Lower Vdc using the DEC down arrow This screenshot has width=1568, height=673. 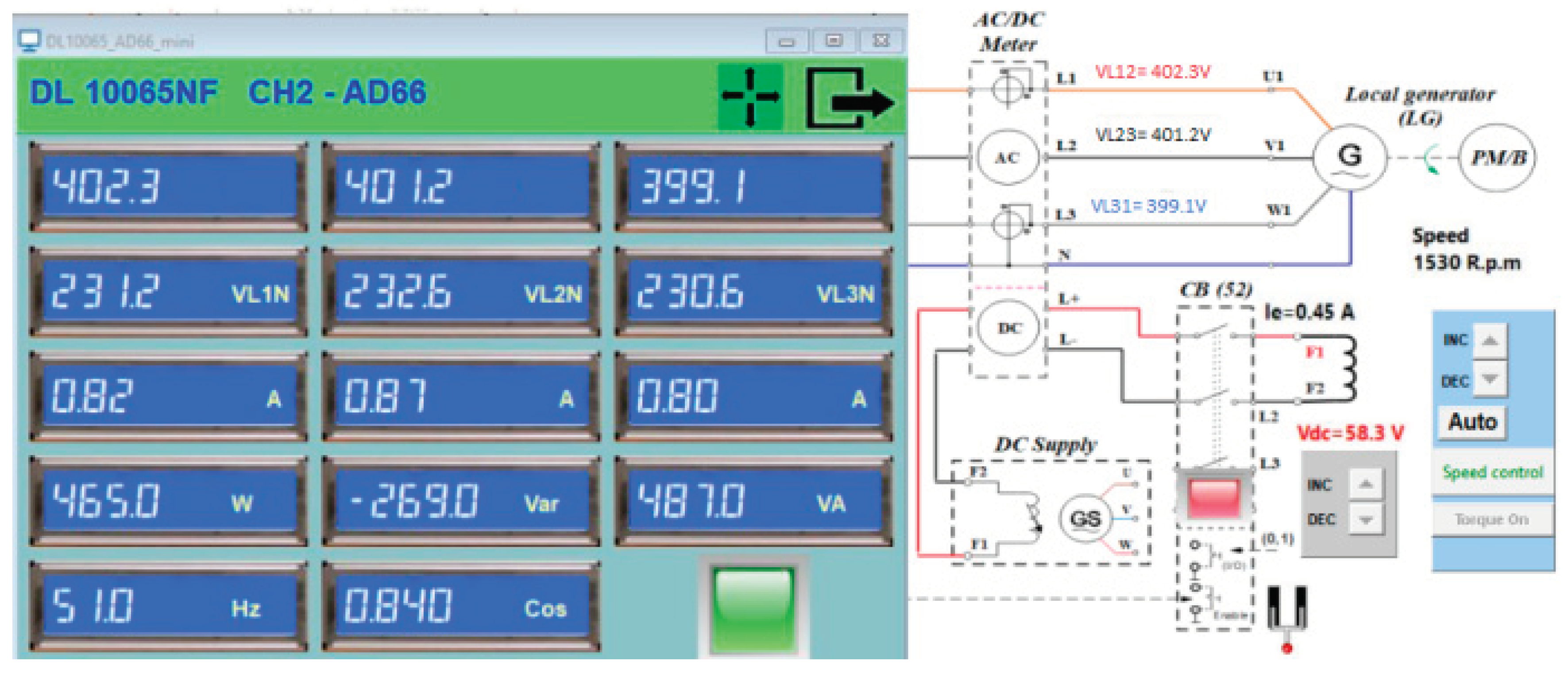[x=1365, y=519]
